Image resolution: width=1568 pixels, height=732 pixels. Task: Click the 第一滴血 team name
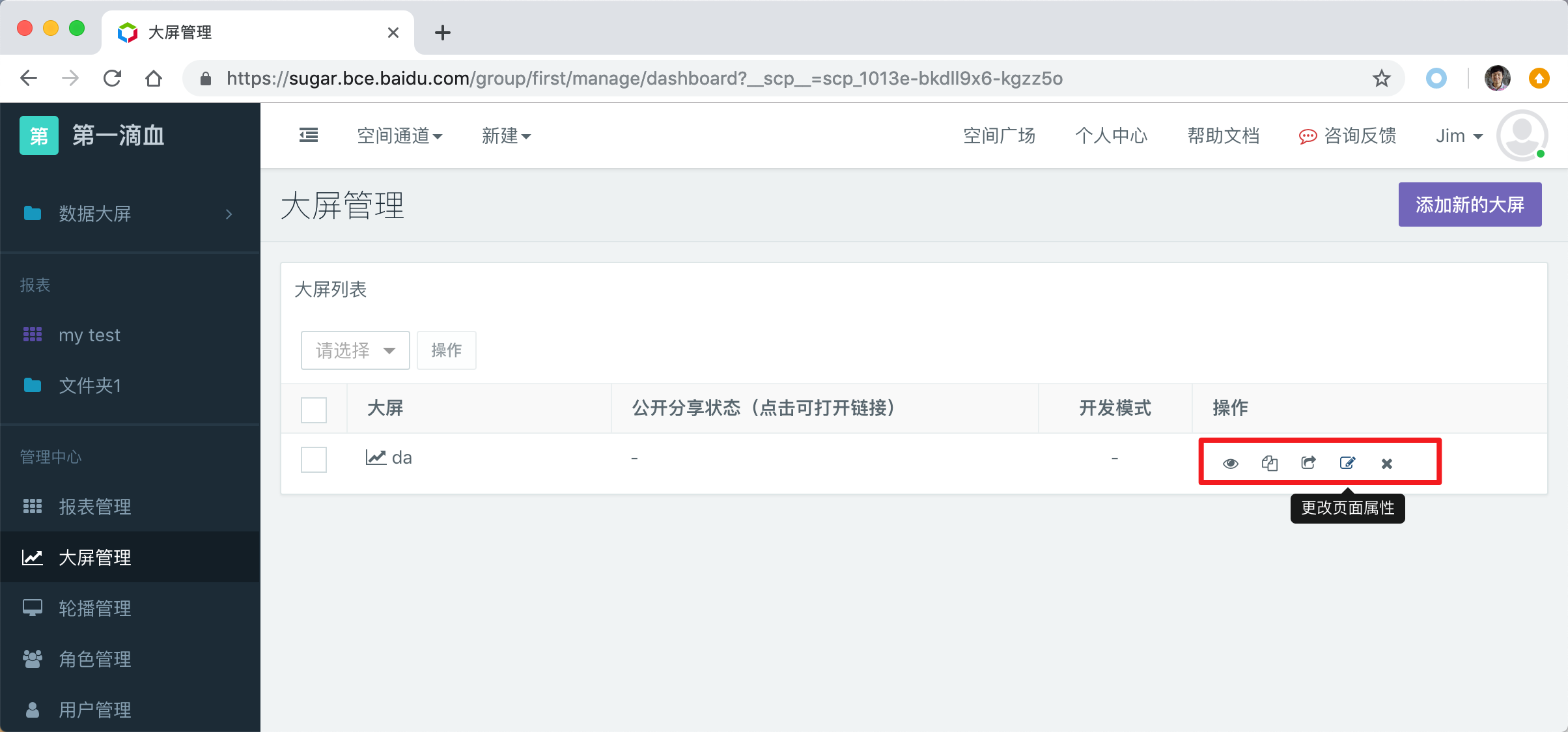click(x=119, y=135)
